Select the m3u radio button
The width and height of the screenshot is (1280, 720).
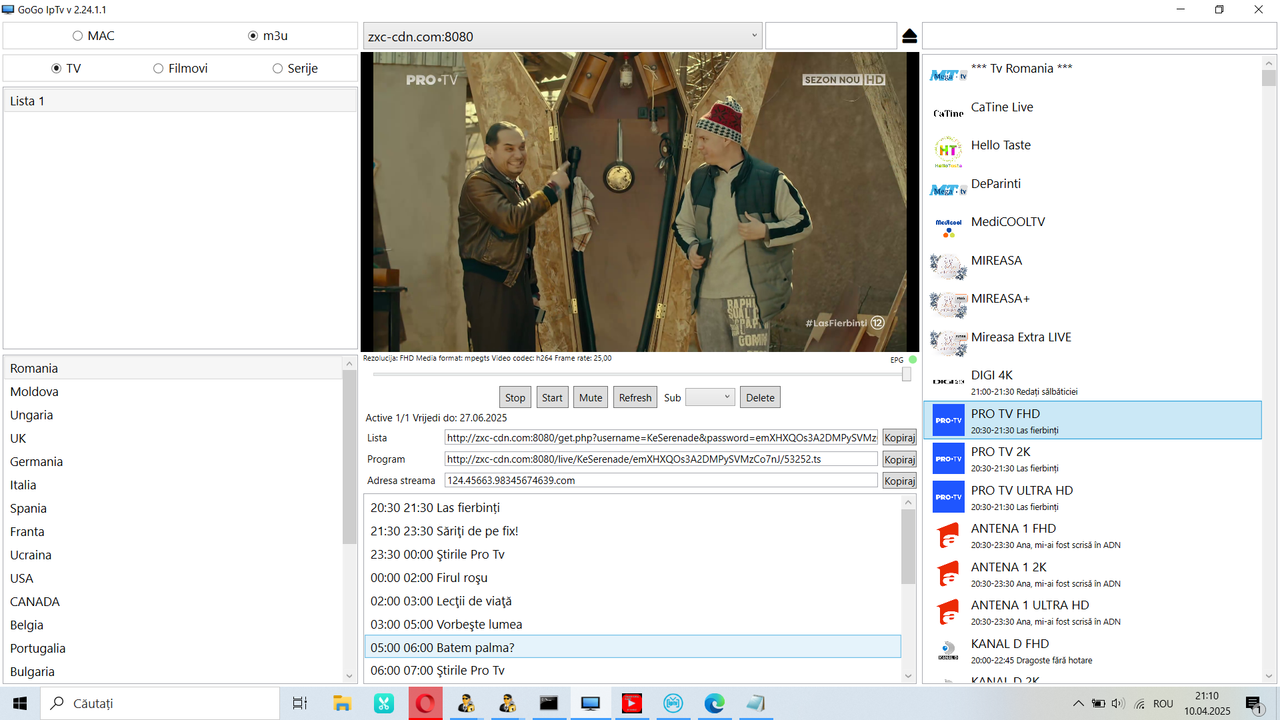pyautogui.click(x=253, y=36)
